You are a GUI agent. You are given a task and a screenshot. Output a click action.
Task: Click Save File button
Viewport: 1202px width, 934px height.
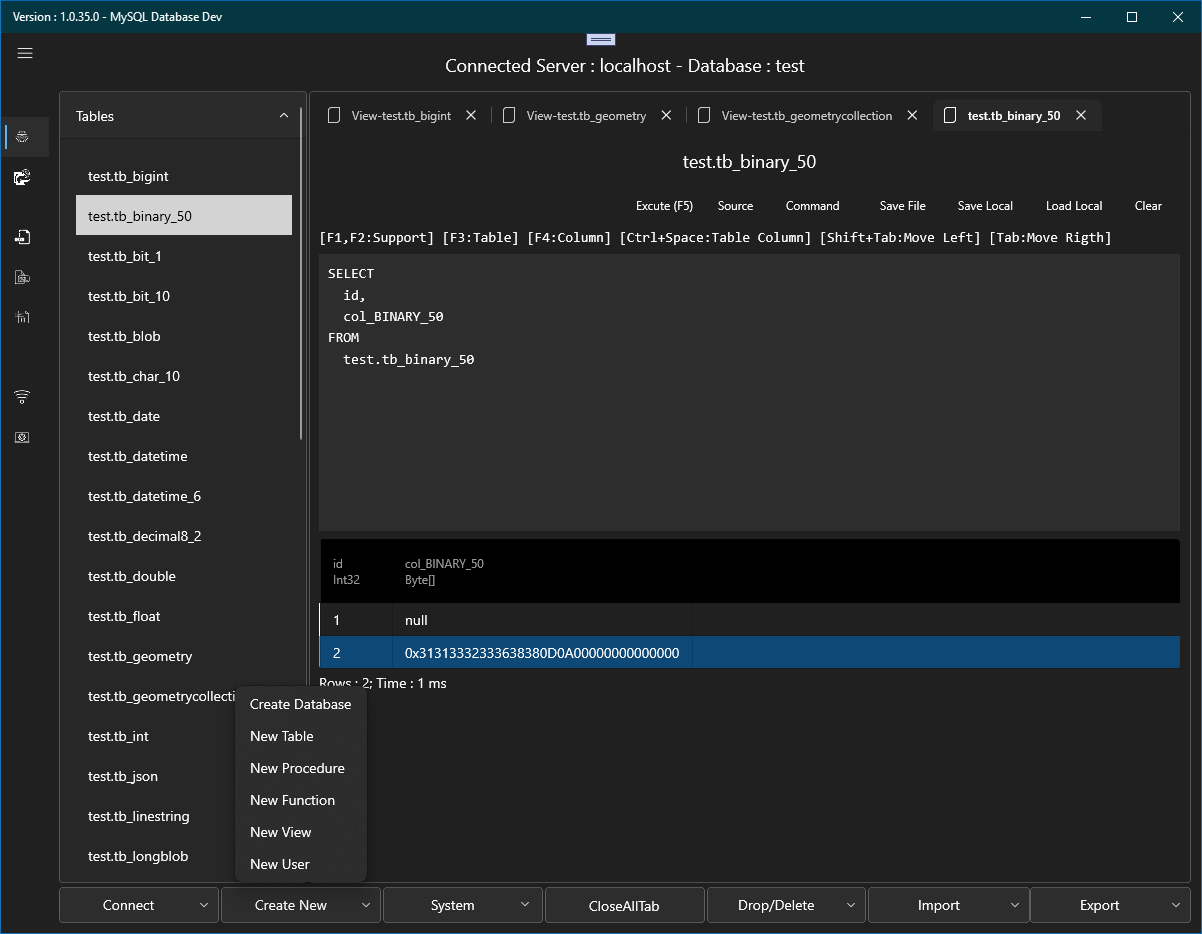pyautogui.click(x=902, y=206)
